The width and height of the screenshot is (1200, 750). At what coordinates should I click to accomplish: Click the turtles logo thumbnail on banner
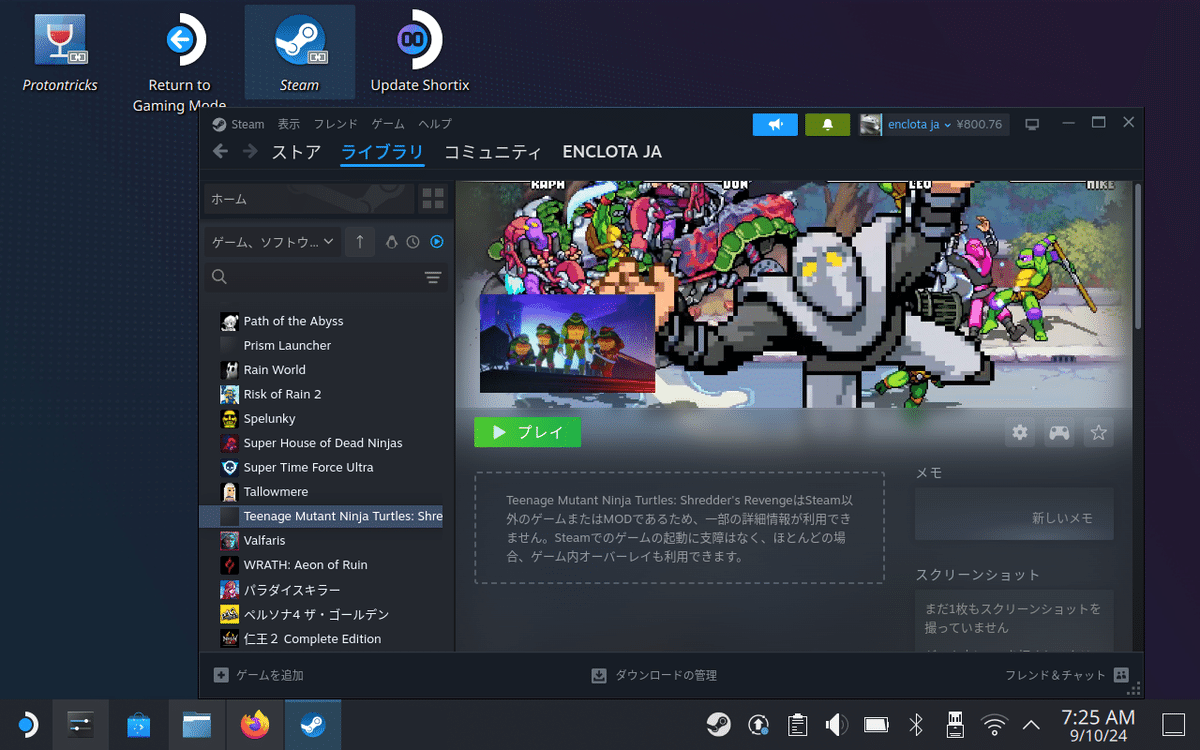[567, 343]
